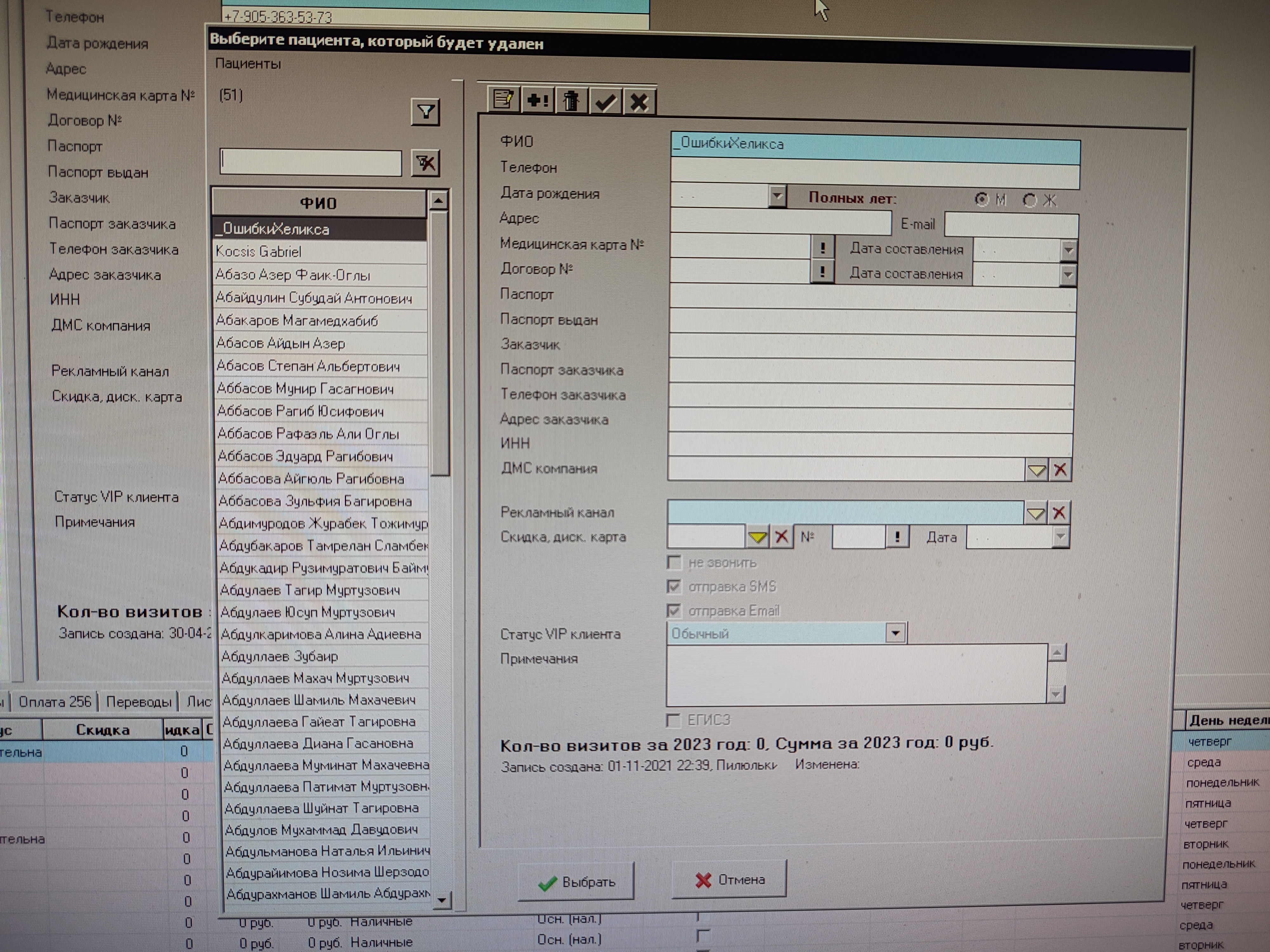
Task: Switch to the Переводы tab
Action: click(138, 702)
